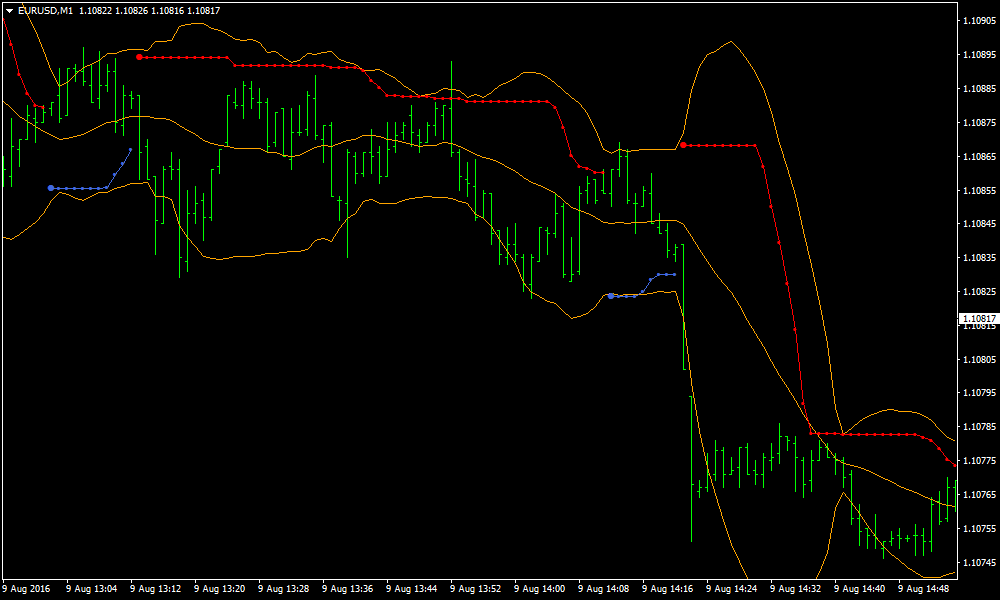Image resolution: width=1000 pixels, height=600 pixels.
Task: Select the large blue dot near 1.10825 level
Action: click(611, 296)
